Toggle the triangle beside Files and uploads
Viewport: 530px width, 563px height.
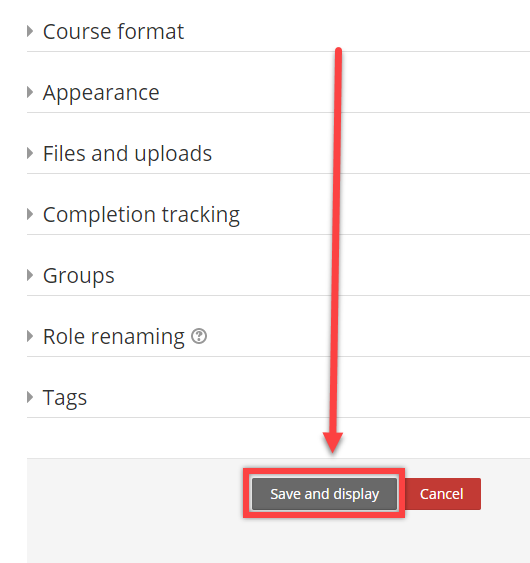click(x=30, y=154)
